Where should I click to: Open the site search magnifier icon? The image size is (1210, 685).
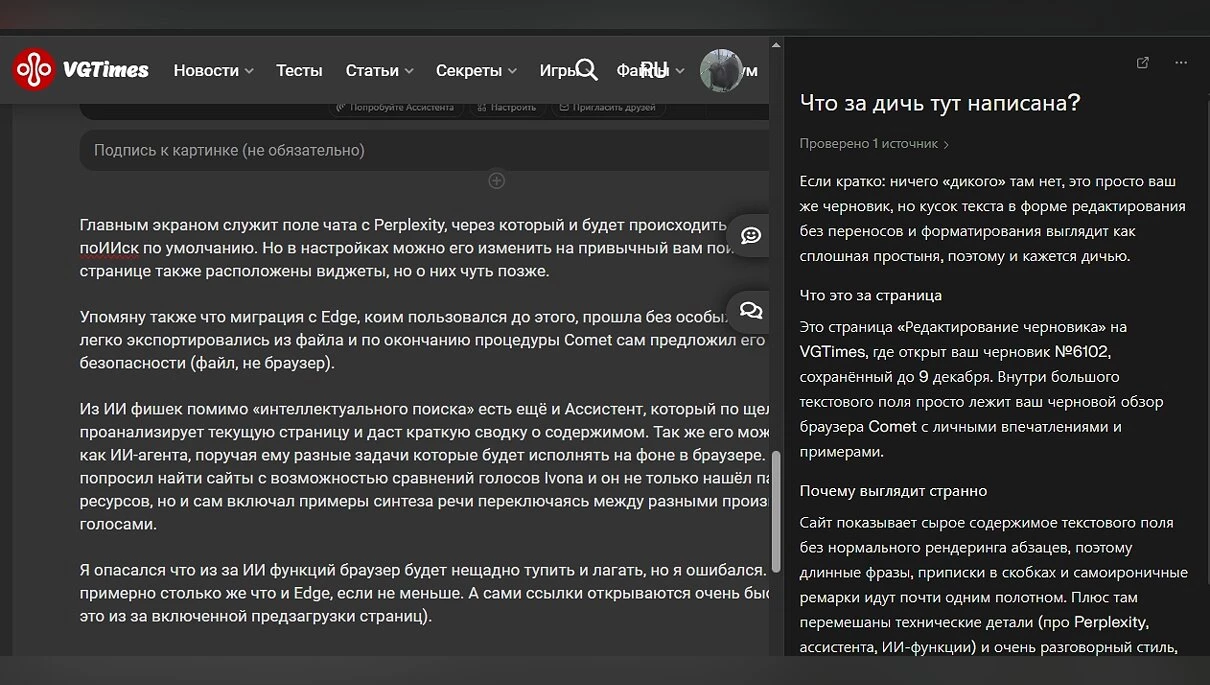[587, 69]
